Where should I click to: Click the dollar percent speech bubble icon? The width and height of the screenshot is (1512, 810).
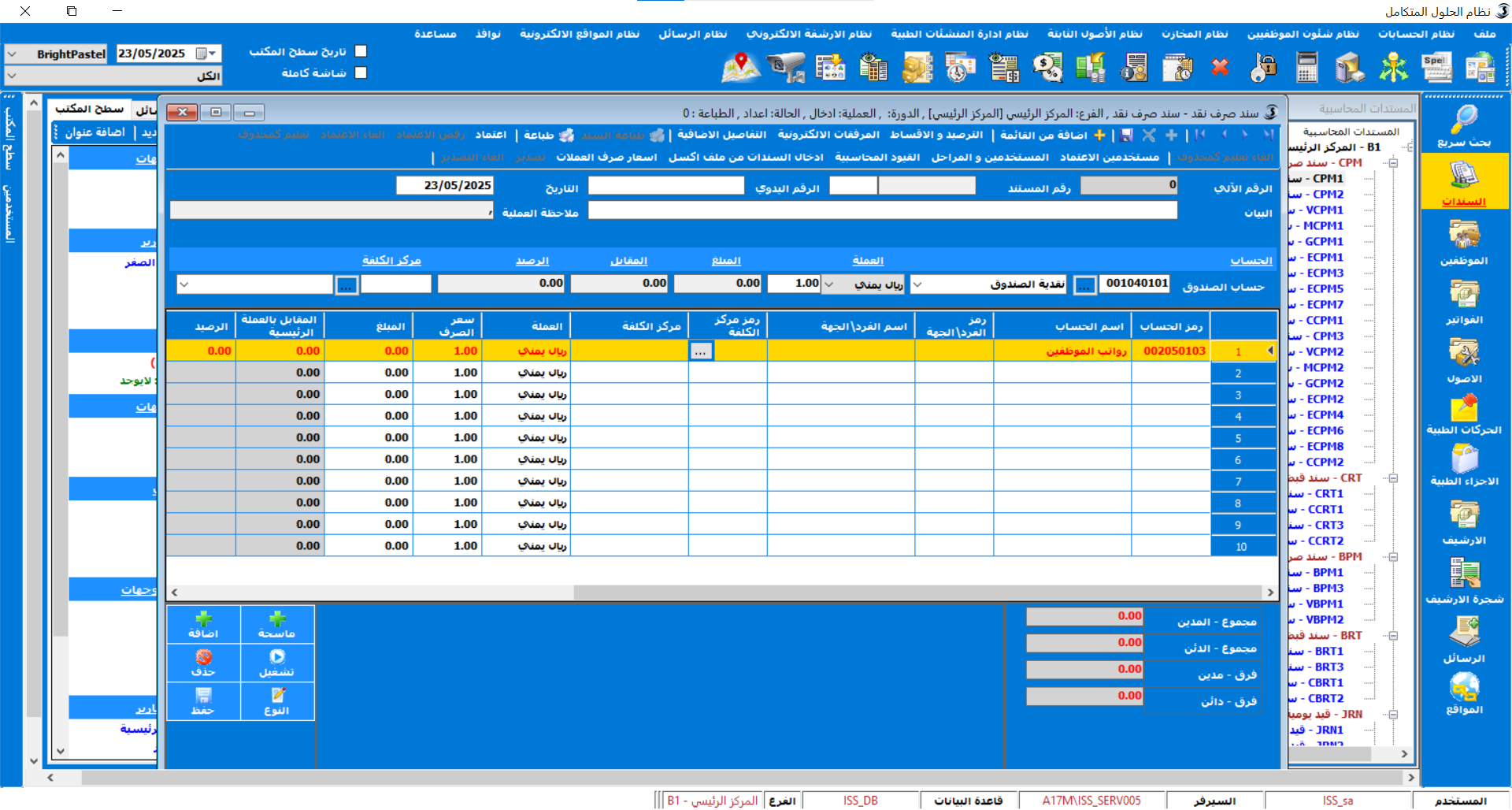click(x=1047, y=68)
